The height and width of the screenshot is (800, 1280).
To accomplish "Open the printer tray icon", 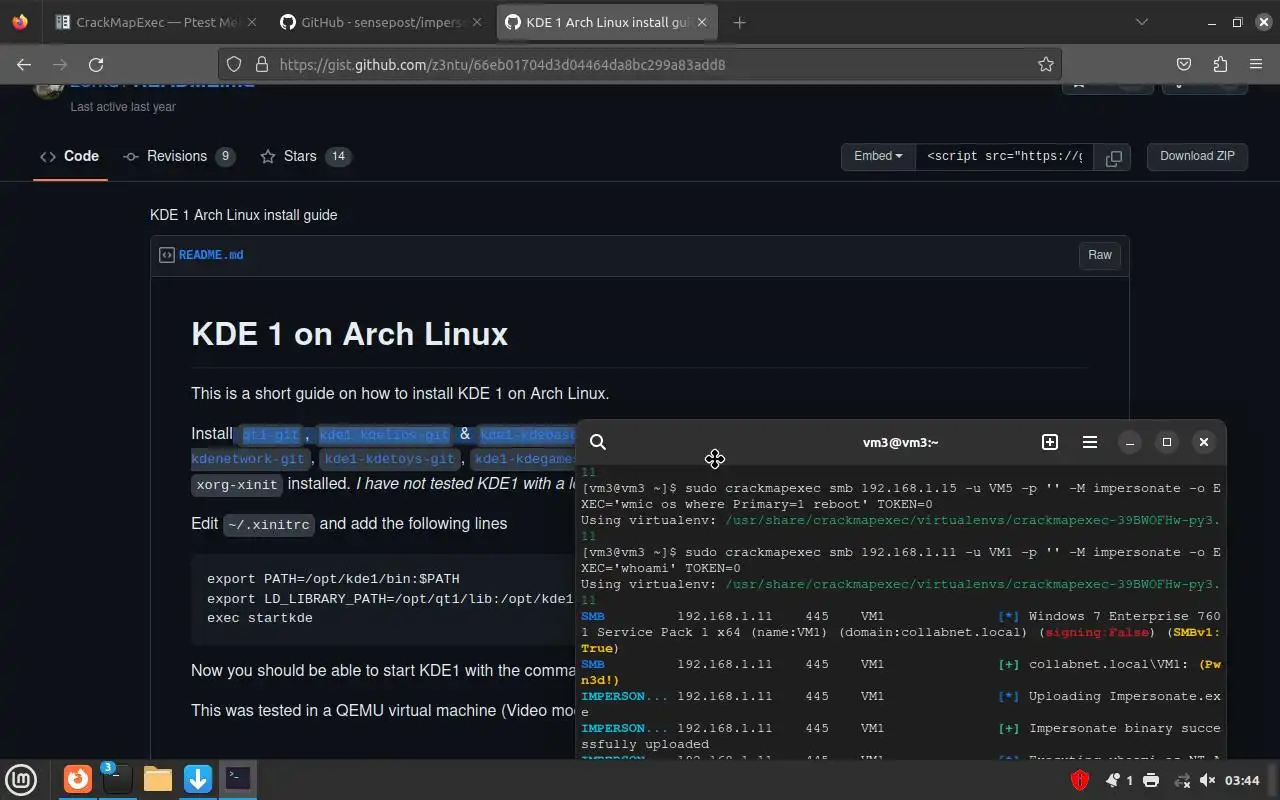I will [1151, 780].
